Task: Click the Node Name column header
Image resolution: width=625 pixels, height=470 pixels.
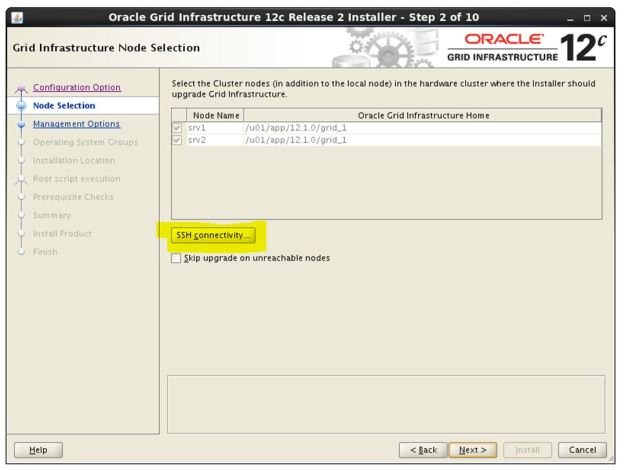Action: point(208,115)
